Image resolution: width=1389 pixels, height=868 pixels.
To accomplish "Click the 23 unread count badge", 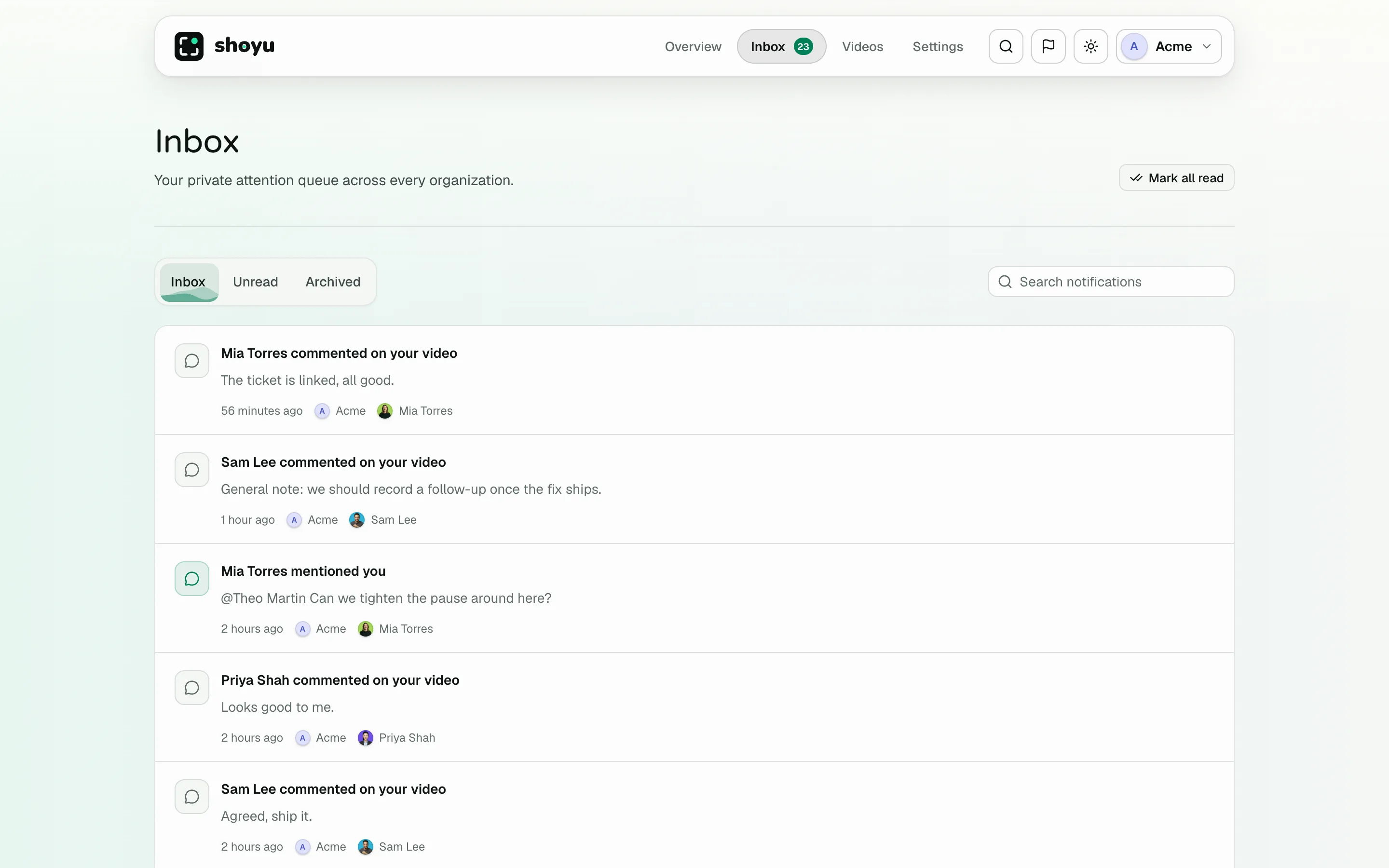I will 803,46.
